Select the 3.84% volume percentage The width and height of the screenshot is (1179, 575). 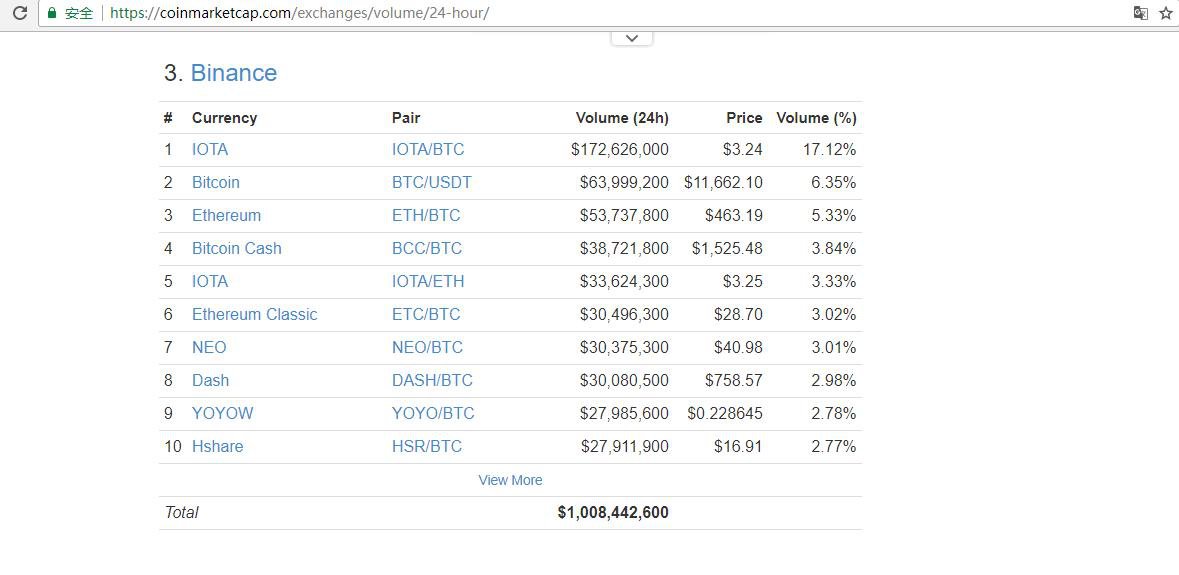[834, 249]
